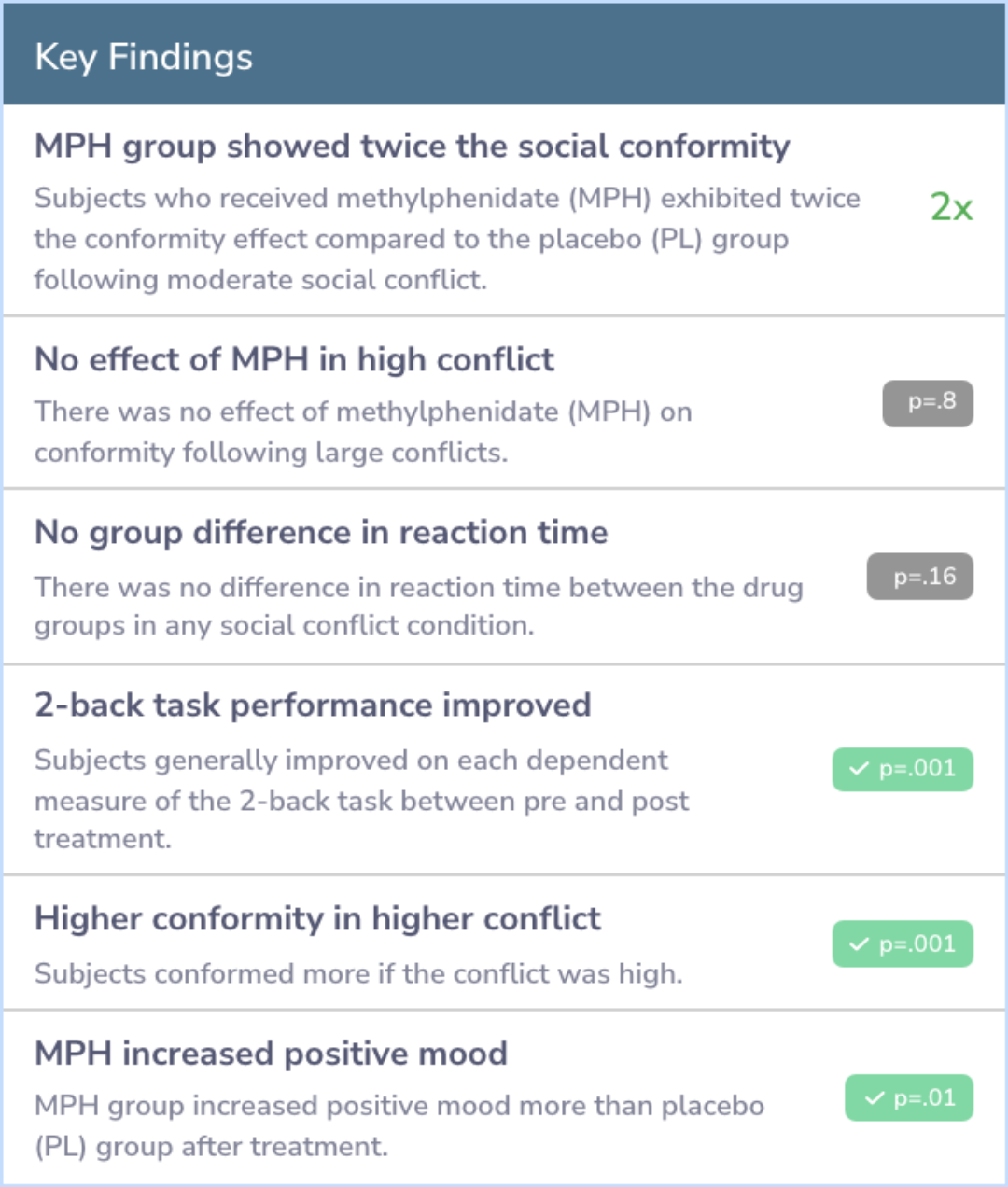Screen dimensions: 1008x1187
Task: Click the checkmark icon in the positive mood badge
Action: (874, 1098)
